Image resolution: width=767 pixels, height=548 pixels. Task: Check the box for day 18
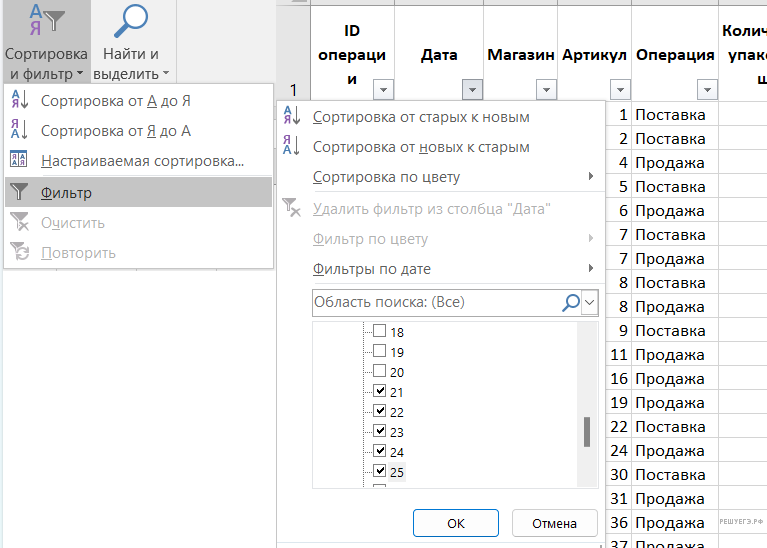[x=379, y=332]
